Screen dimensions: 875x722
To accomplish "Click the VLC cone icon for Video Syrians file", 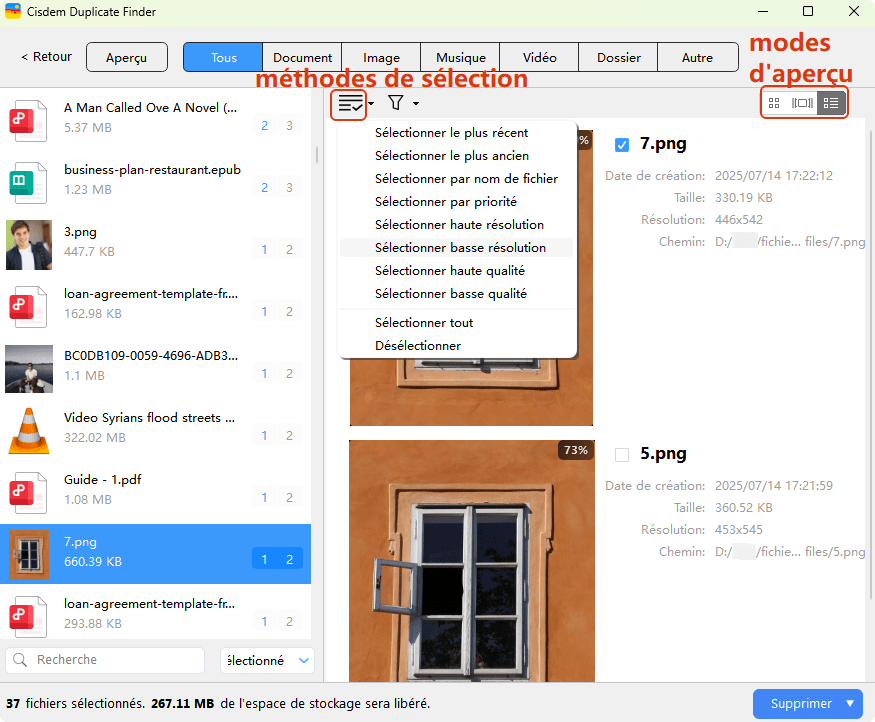I will [x=29, y=430].
